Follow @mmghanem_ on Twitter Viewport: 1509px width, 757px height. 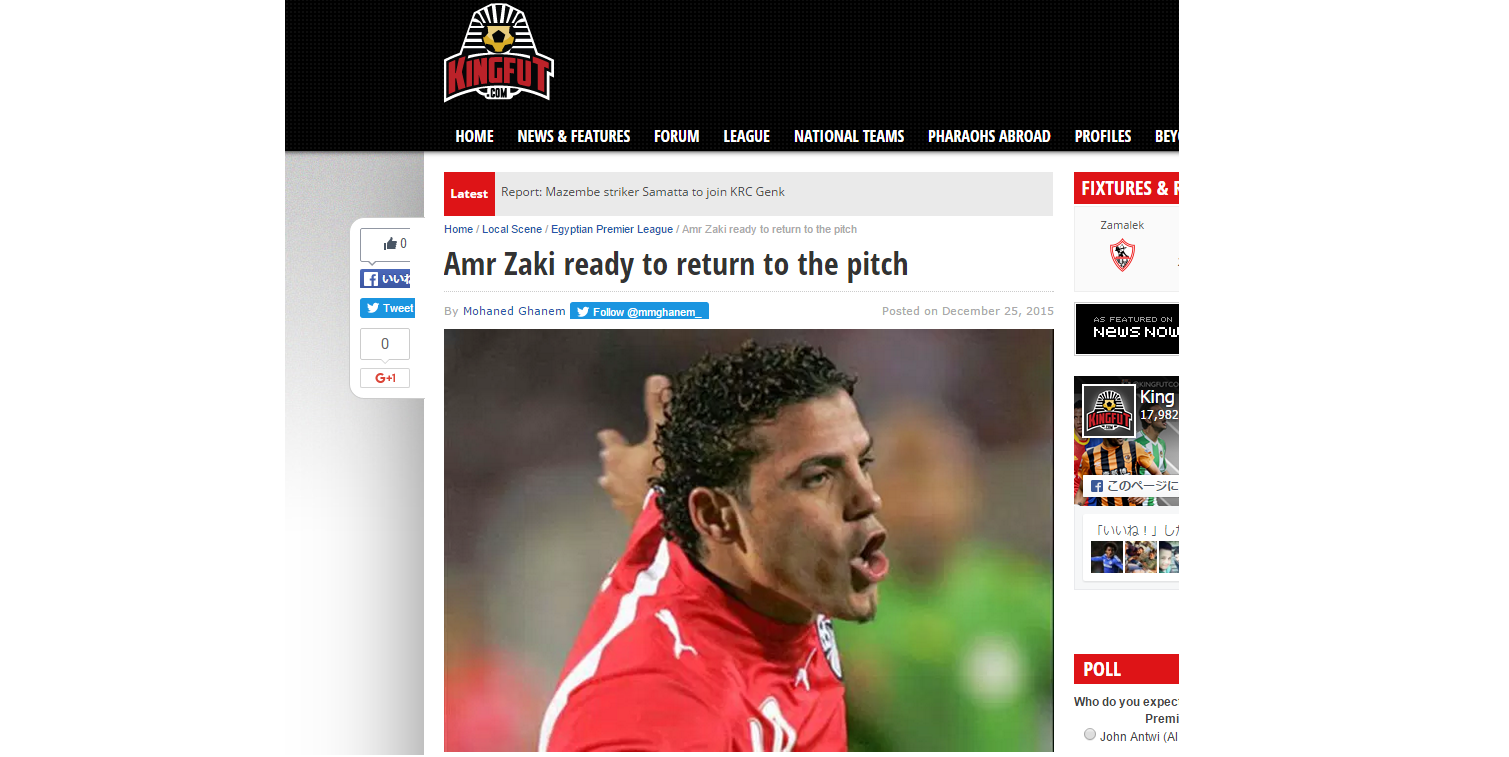[639, 311]
